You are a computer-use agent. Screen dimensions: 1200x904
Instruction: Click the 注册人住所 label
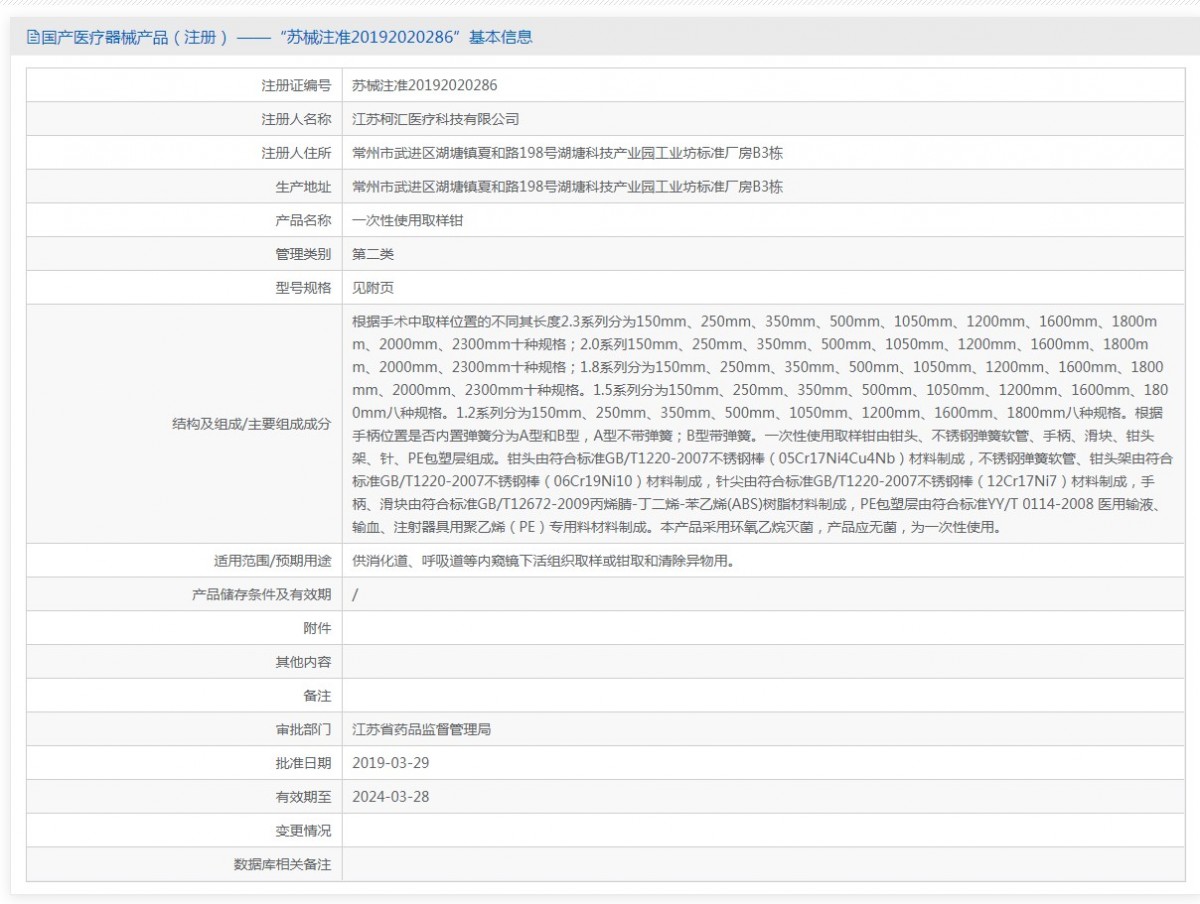(x=296, y=153)
